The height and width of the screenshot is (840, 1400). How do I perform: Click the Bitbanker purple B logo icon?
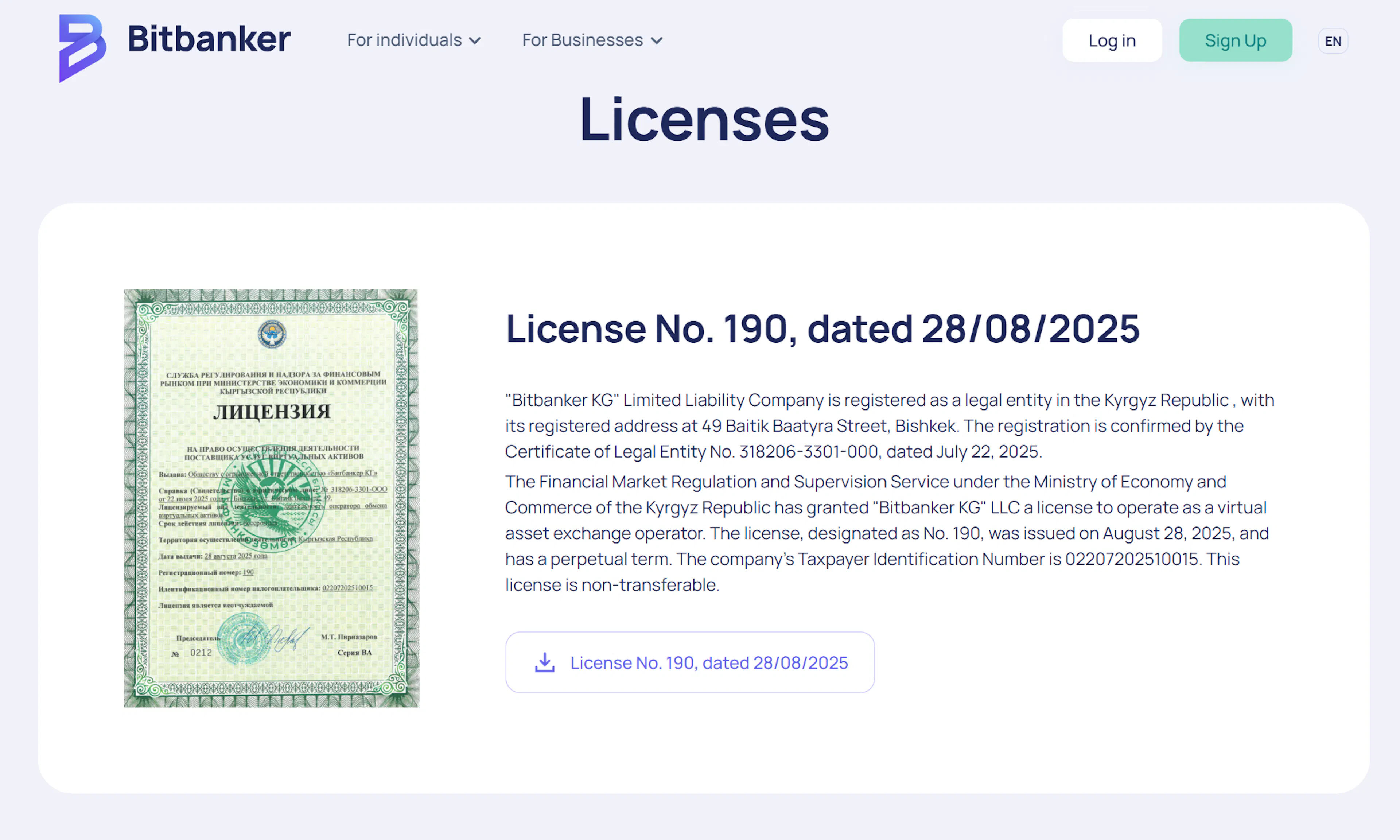[x=83, y=48]
